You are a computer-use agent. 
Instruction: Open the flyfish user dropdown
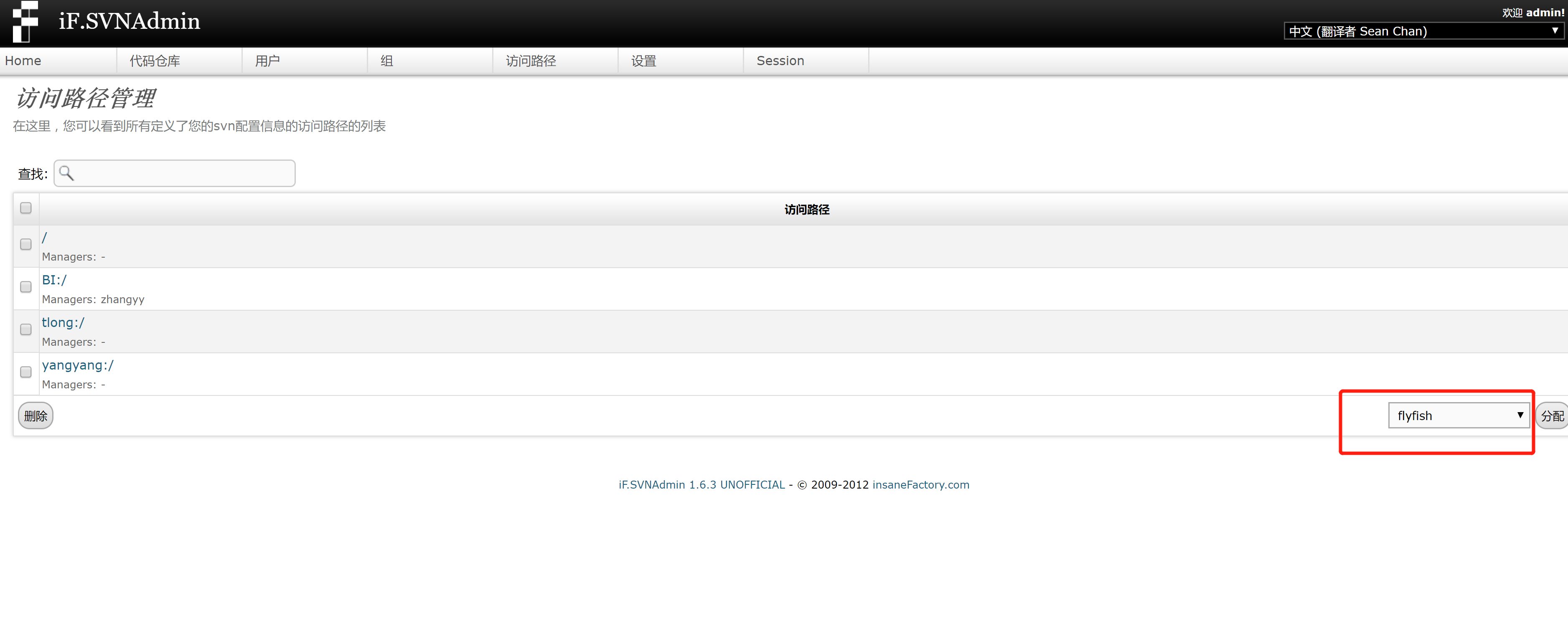[x=1459, y=415]
